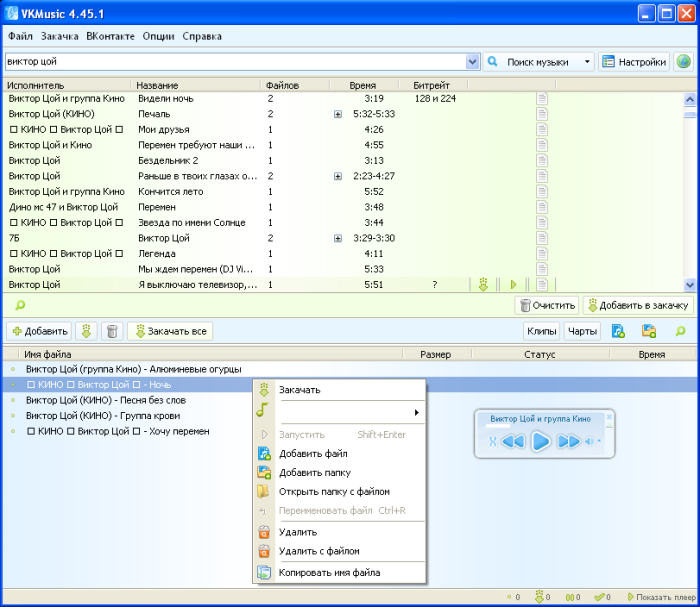Click the shuffle icon in the mini player
The image size is (700, 607).
492,441
